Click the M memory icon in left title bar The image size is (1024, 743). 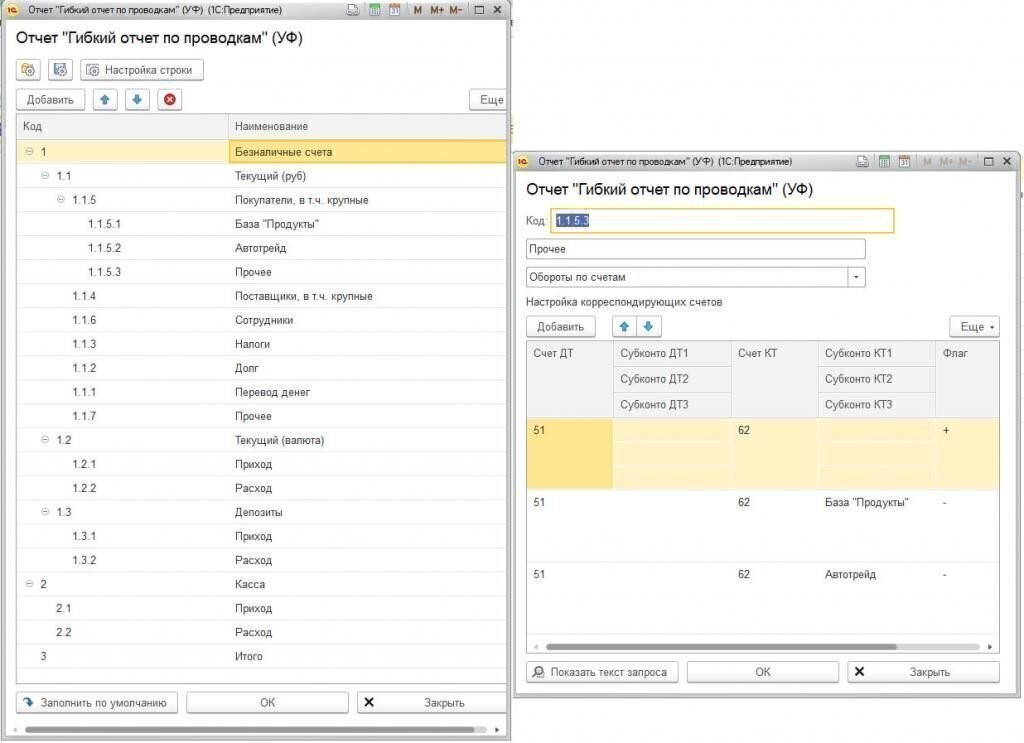tap(417, 10)
